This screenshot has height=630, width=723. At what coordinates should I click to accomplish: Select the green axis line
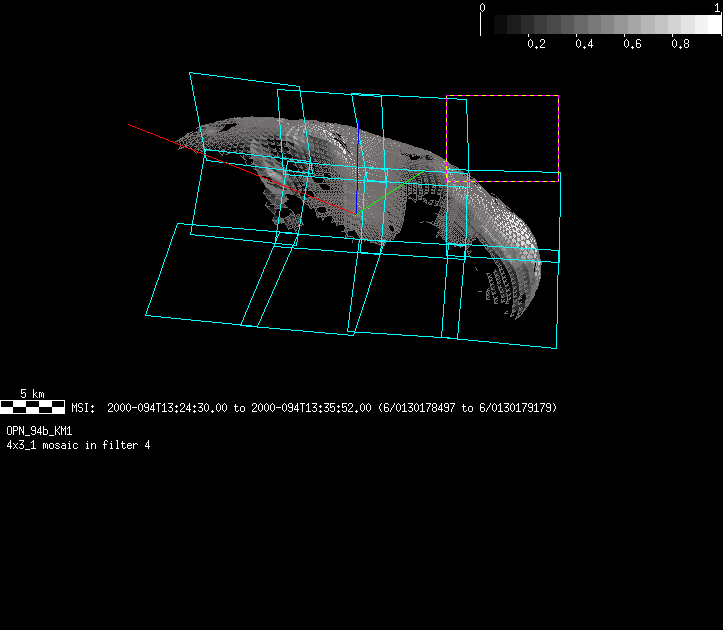click(390, 192)
